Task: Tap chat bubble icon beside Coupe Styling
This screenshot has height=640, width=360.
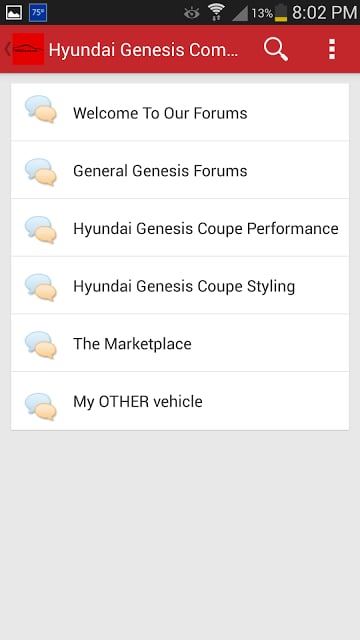Action: (x=40, y=287)
